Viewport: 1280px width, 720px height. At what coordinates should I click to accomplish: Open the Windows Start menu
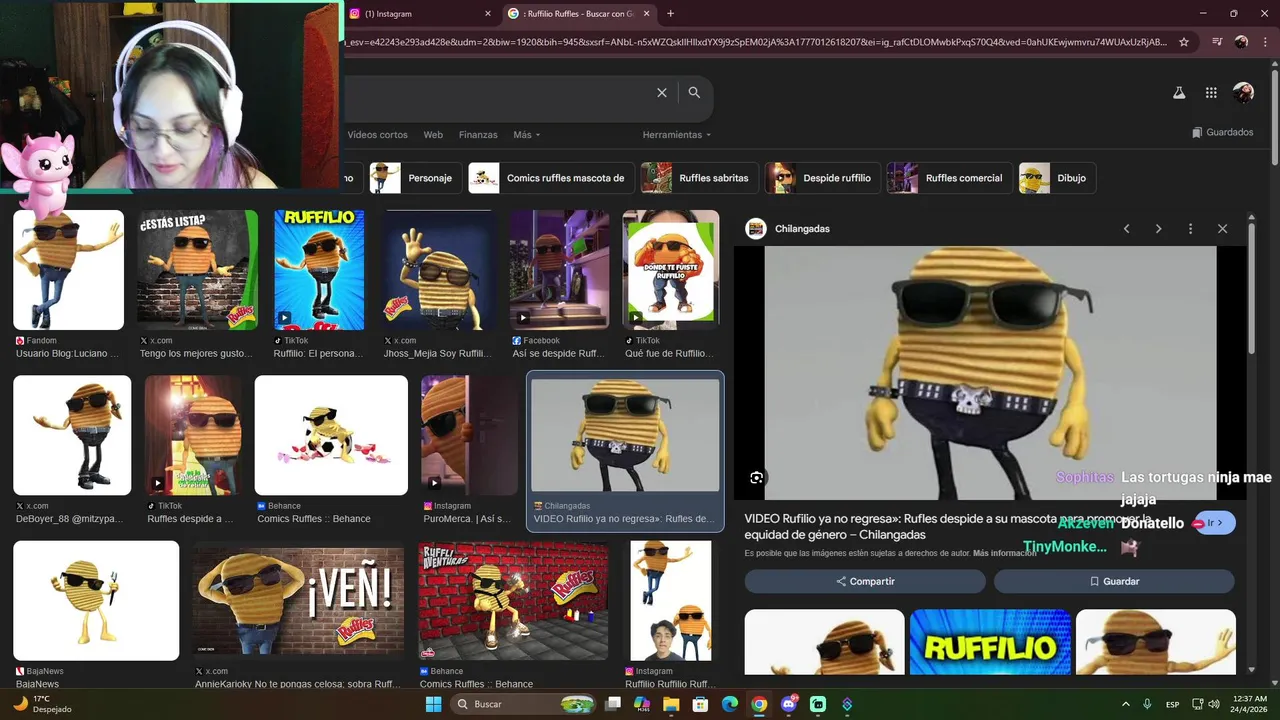433,704
